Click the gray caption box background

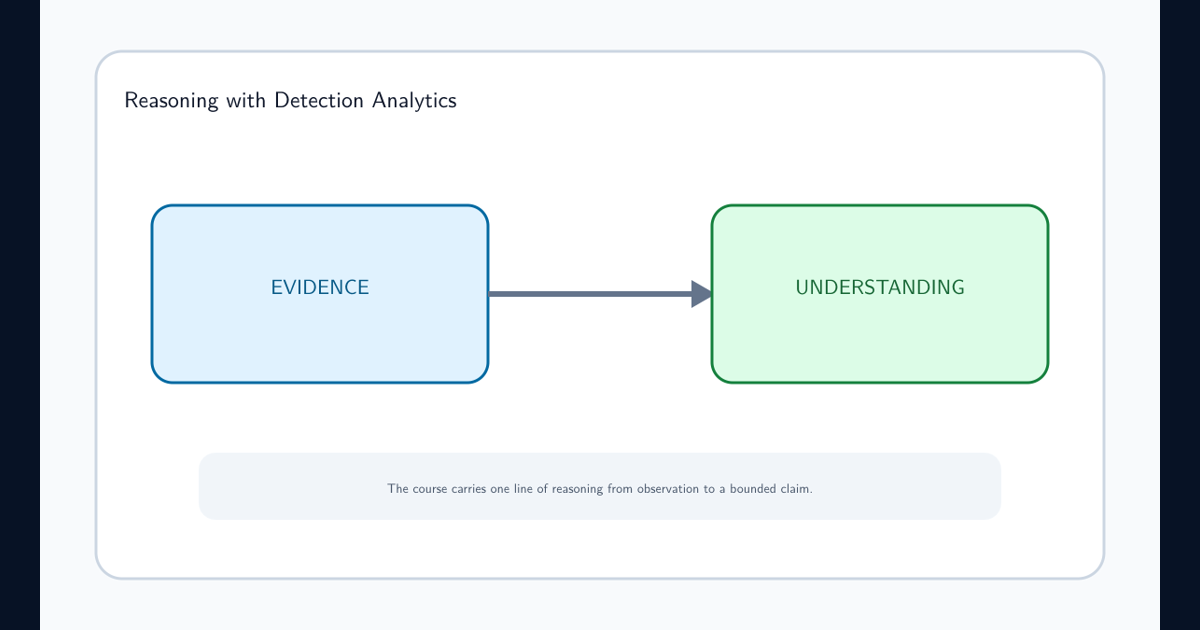click(600, 510)
